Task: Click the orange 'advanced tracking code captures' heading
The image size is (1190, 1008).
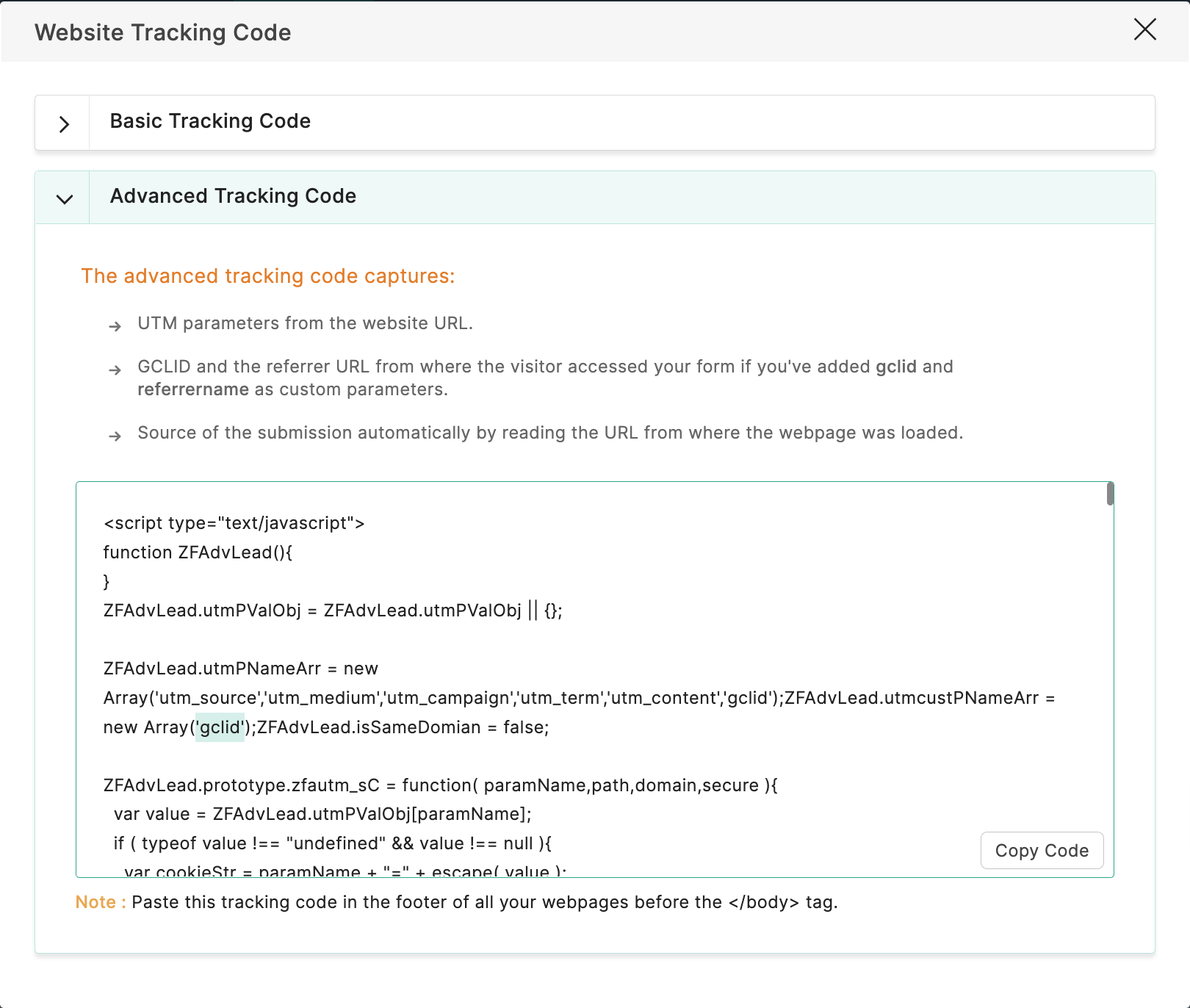Action: tap(267, 276)
